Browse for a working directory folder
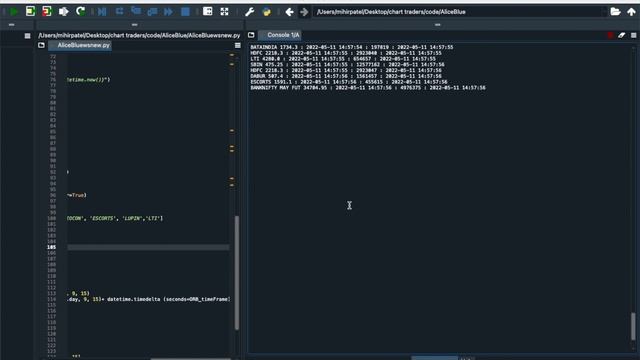Viewport: 640px width, 360px height. (x=616, y=11)
